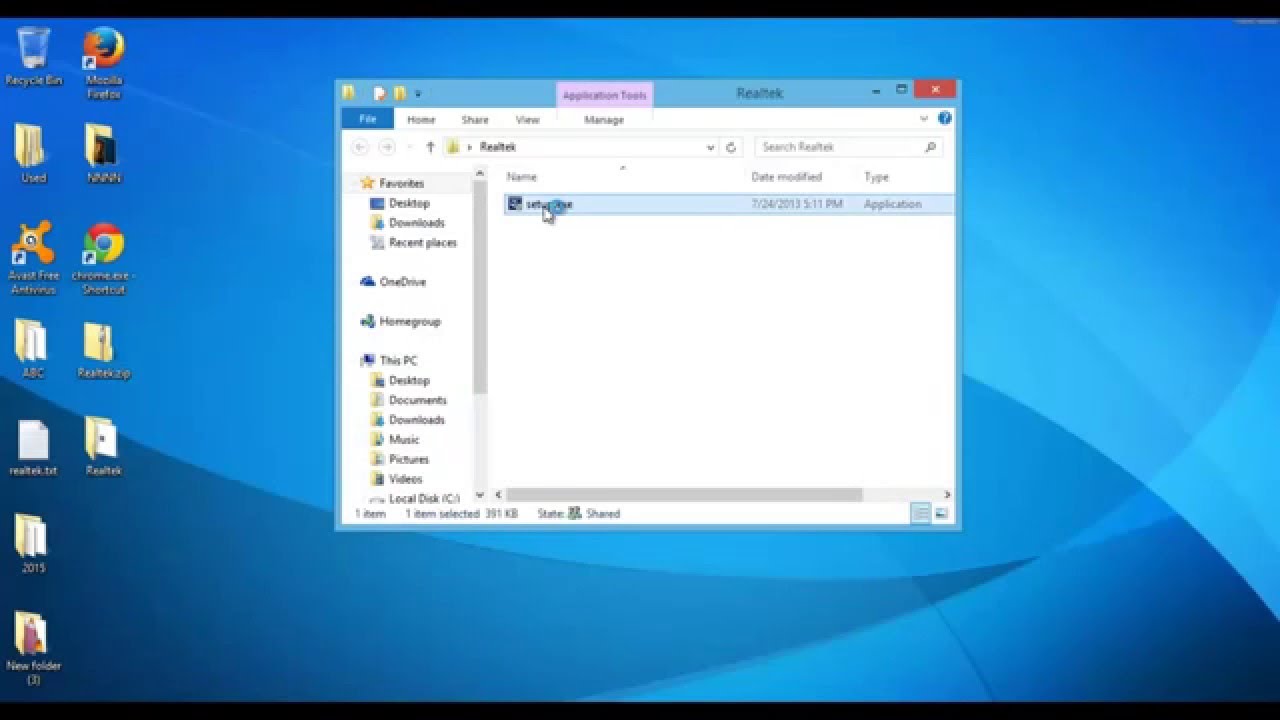The image size is (1280, 720).
Task: Open Downloads under This PC
Action: (416, 420)
